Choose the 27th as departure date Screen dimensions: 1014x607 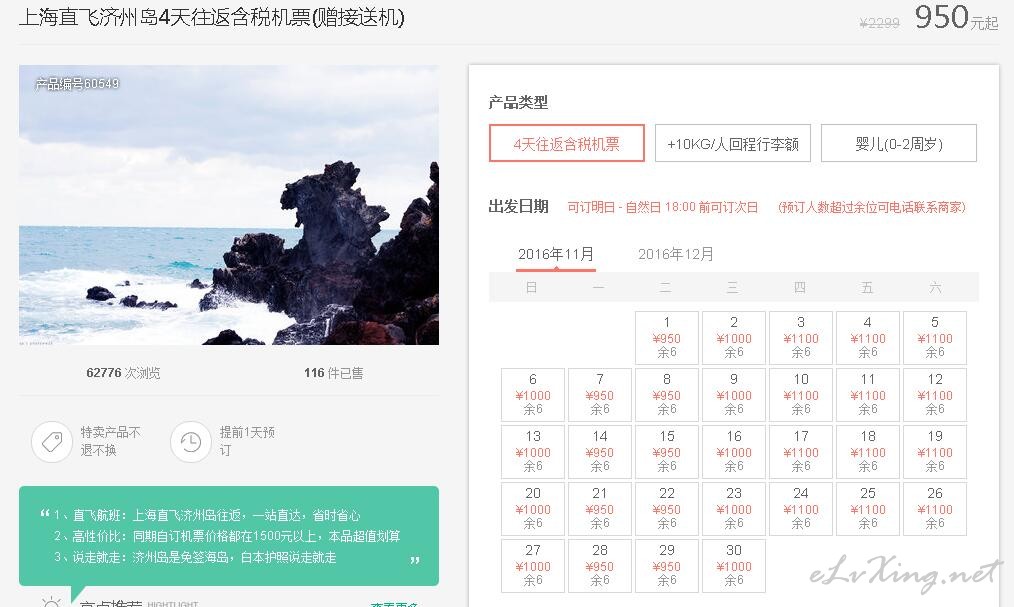point(533,566)
